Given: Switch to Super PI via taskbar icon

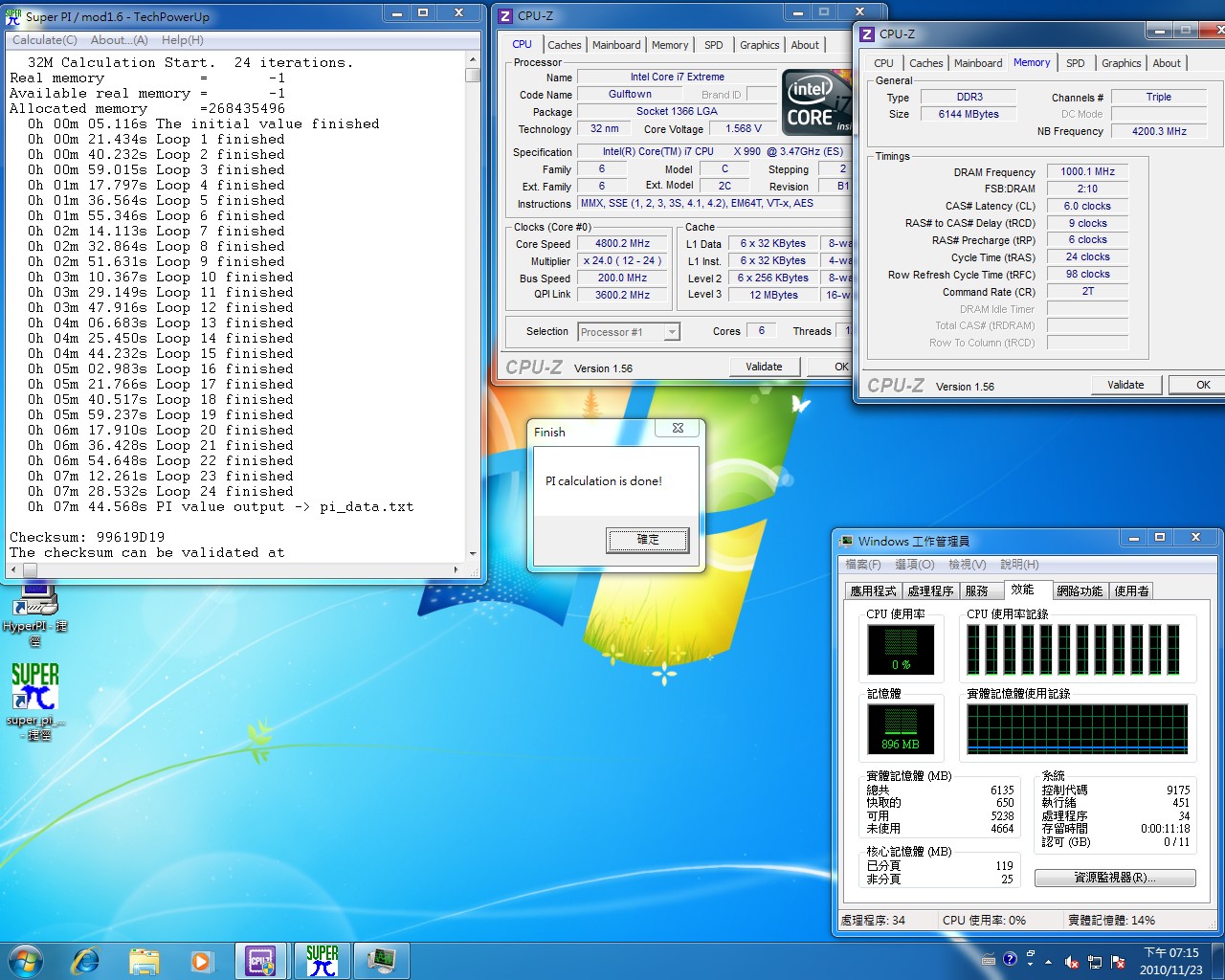Looking at the screenshot, I should click(323, 960).
